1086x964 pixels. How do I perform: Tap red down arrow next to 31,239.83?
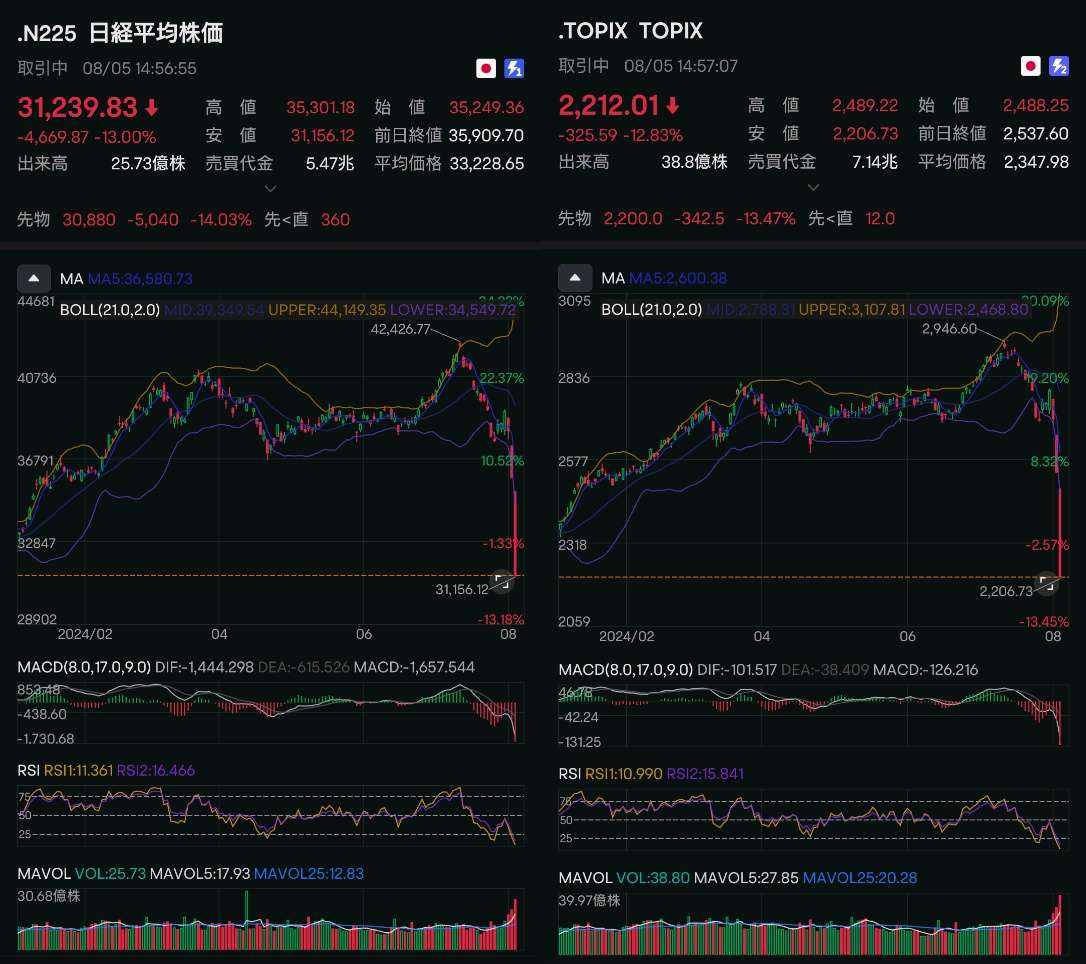tap(151, 107)
